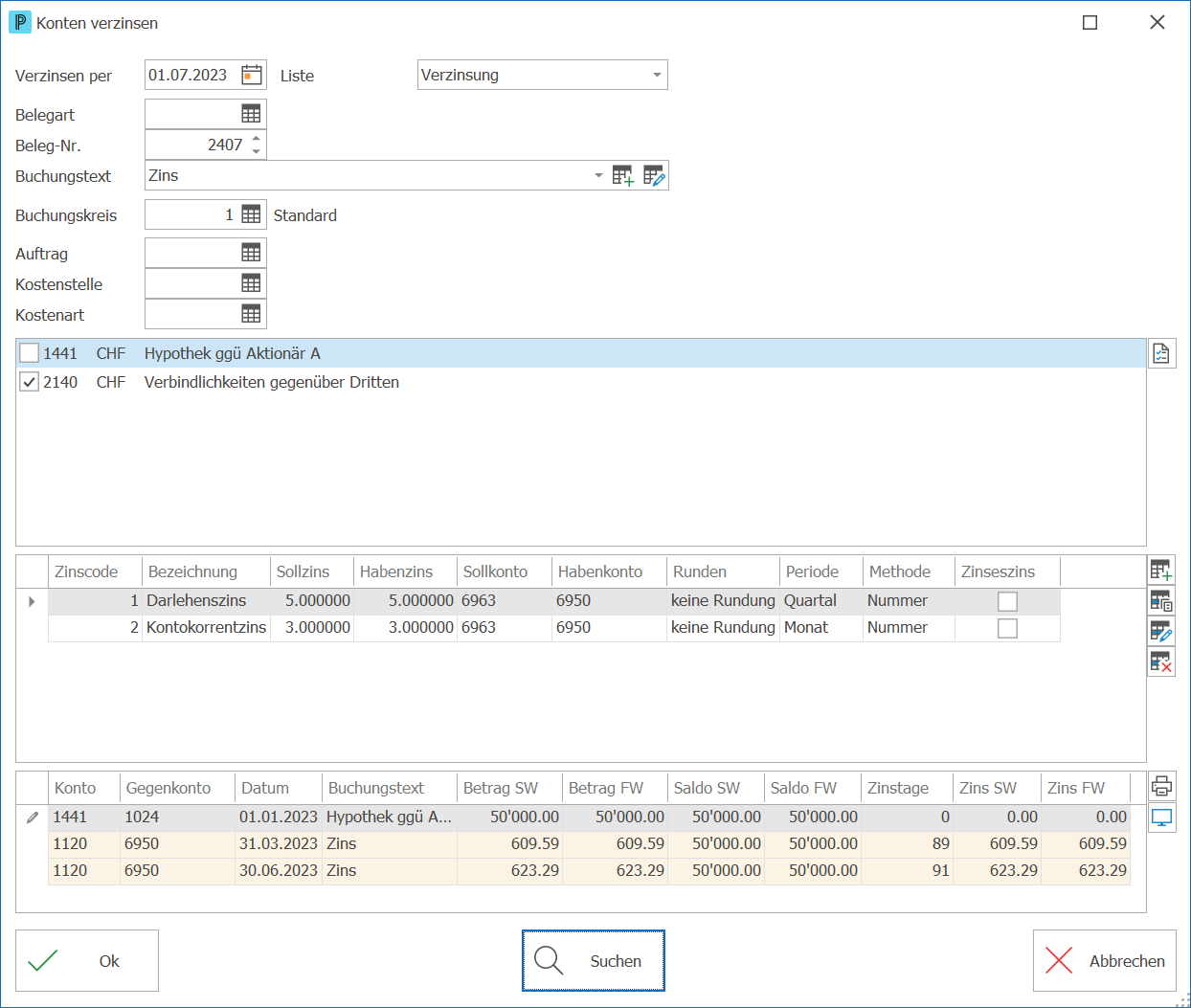Open the Kostenart lookup table
Image resolution: width=1191 pixels, height=1008 pixels.
click(x=251, y=314)
